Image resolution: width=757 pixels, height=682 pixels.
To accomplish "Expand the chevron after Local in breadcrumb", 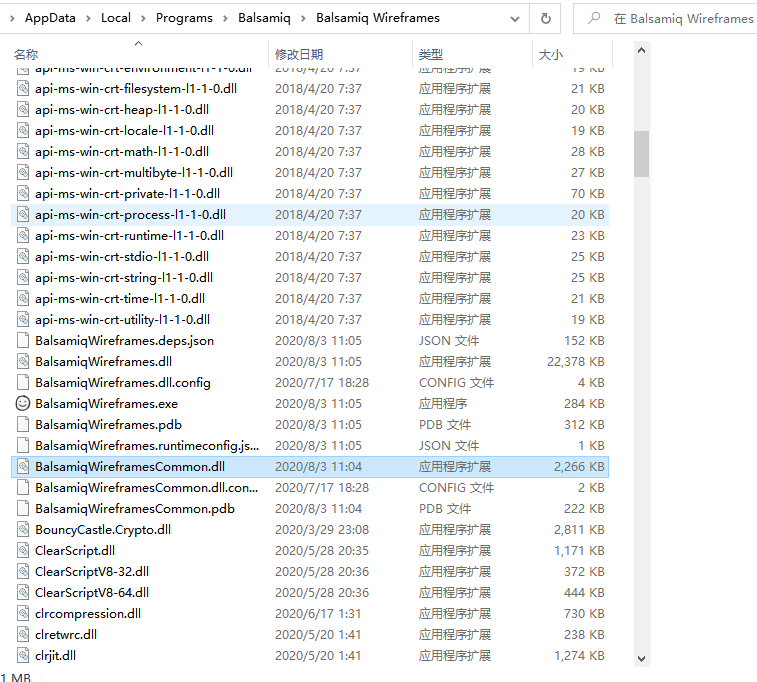I will tap(143, 18).
